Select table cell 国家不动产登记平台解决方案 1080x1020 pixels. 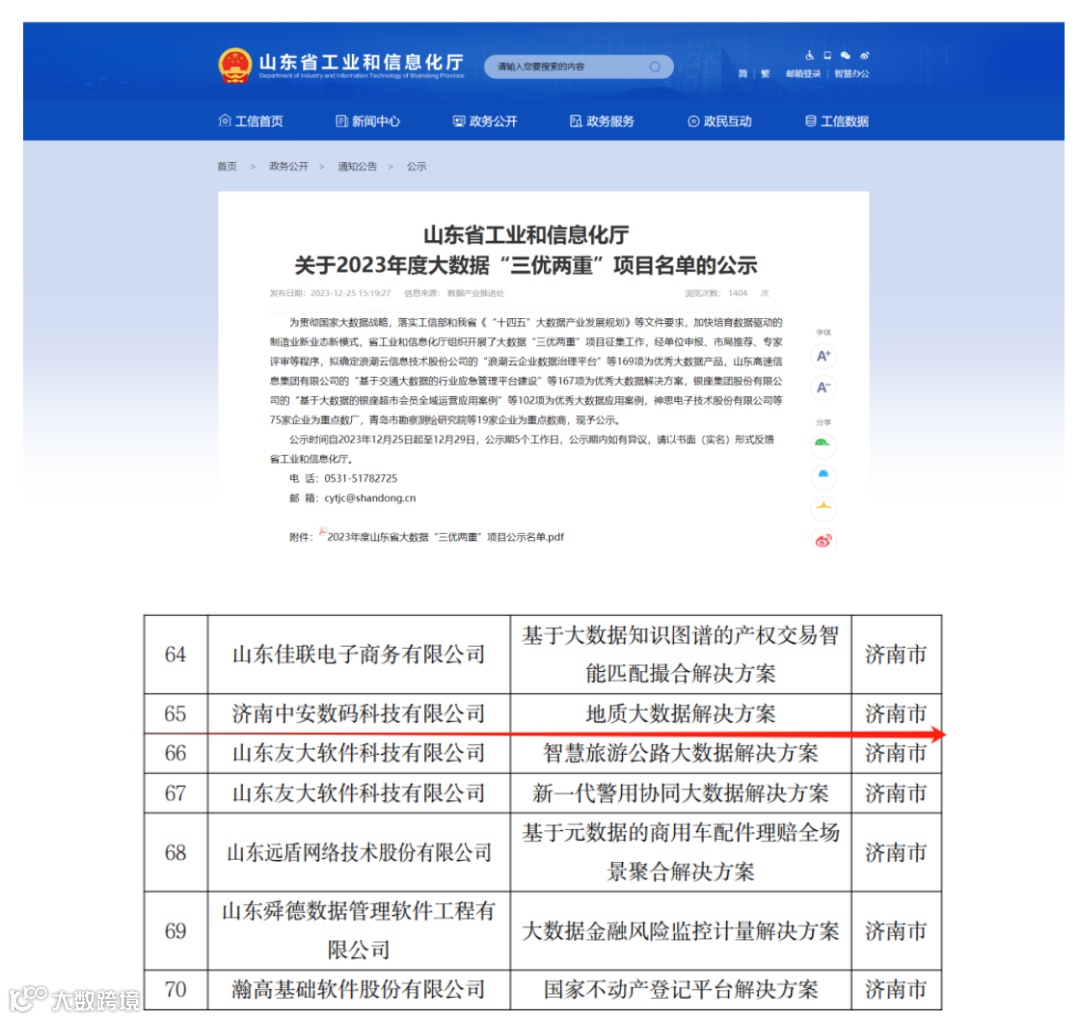[681, 990]
